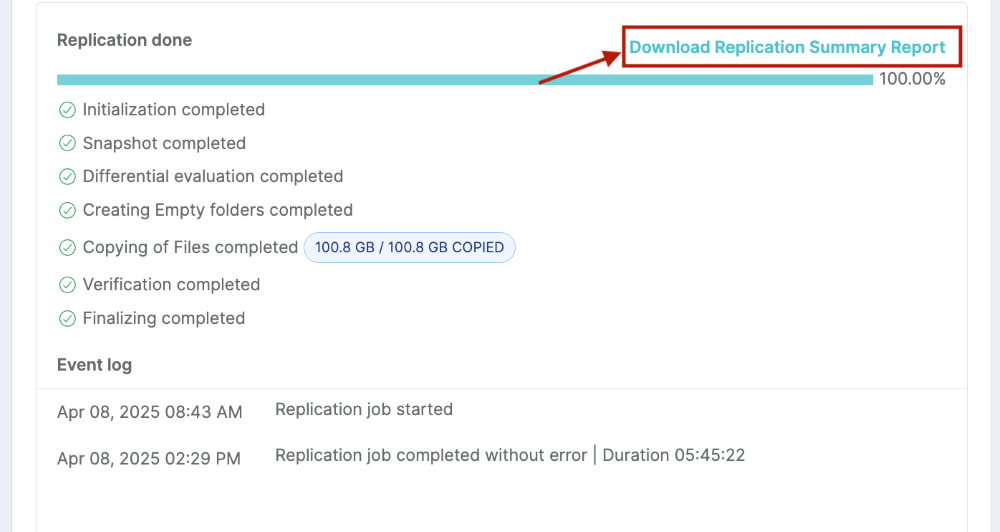Click the red arrow annotation
Image resolution: width=1000 pixels, height=532 pixels.
tap(580, 68)
